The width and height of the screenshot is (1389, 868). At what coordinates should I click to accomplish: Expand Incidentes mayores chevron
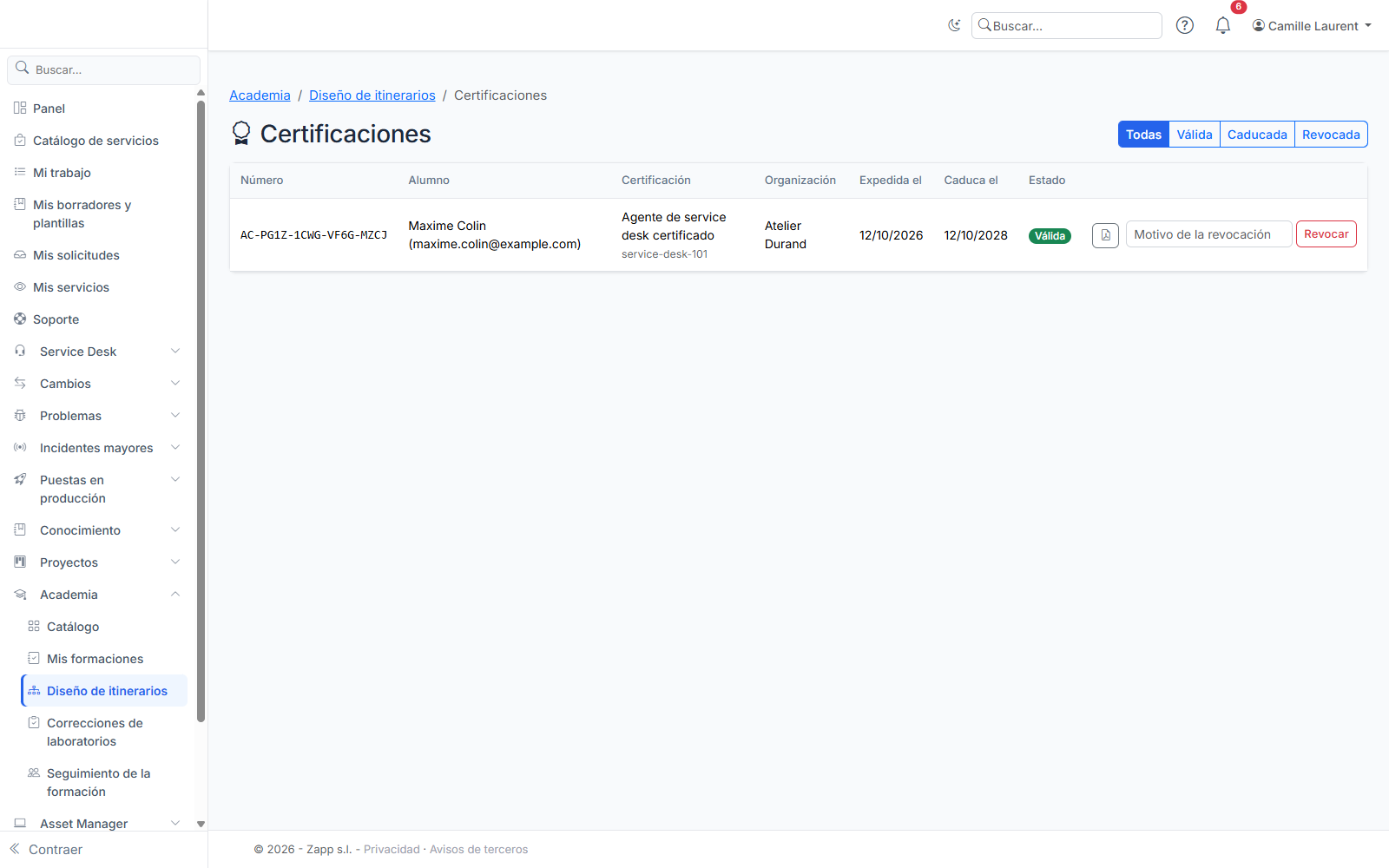tap(175, 447)
